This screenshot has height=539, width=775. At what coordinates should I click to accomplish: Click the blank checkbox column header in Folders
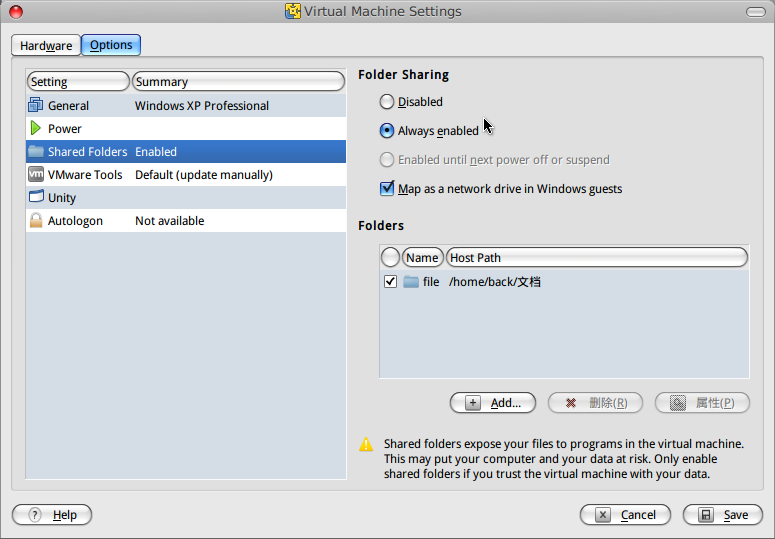click(x=390, y=257)
